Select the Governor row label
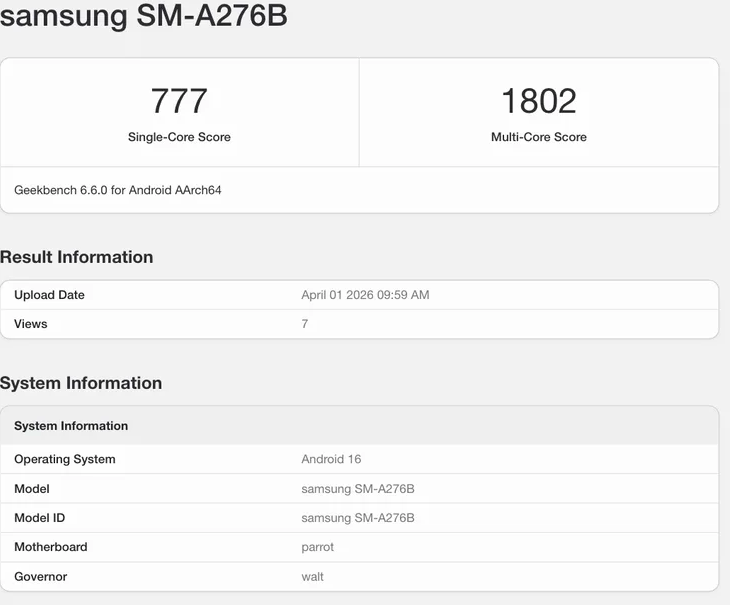The width and height of the screenshot is (730, 605). pos(41,576)
